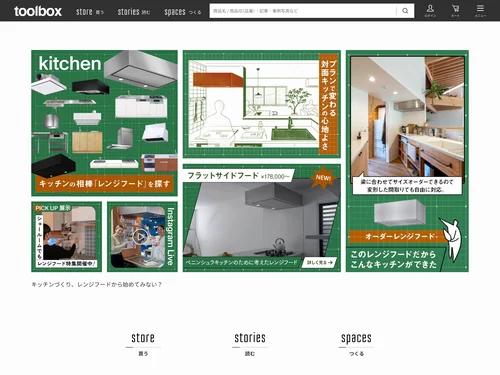The image size is (500, 375).
Task: Click the magnifier search icon
Action: pos(405,11)
